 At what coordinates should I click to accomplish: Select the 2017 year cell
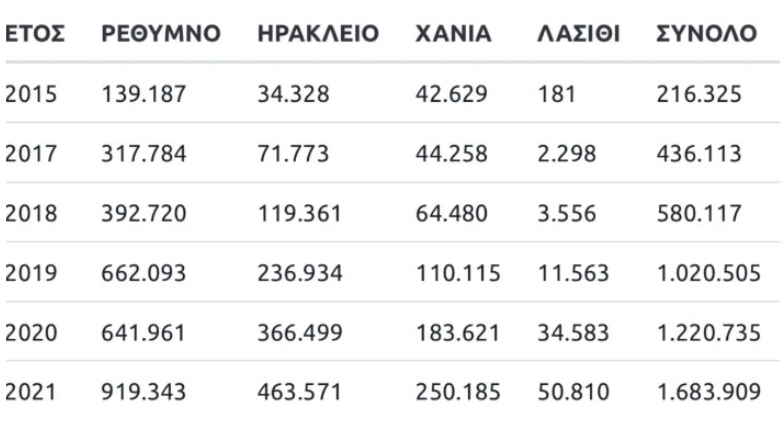pyautogui.click(x=31, y=154)
